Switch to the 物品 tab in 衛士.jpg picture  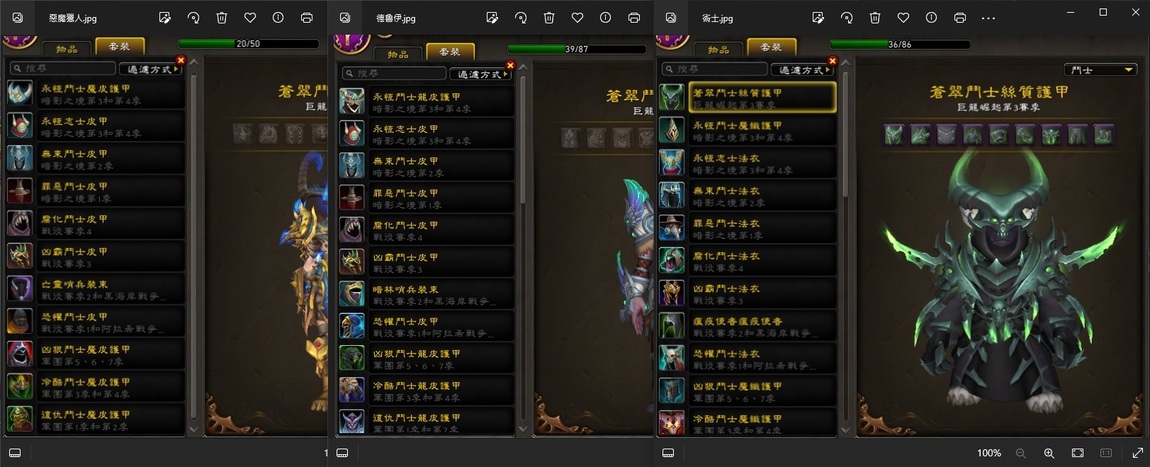click(x=717, y=49)
